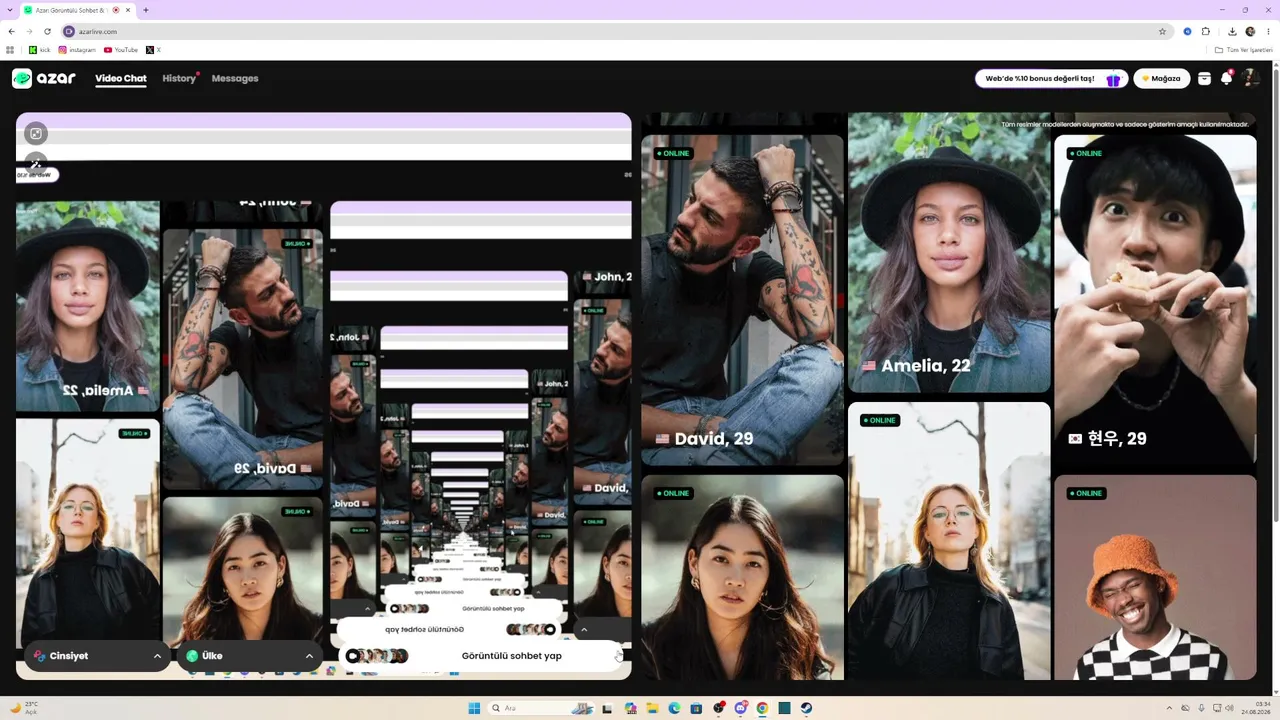
Task: Start chat with Görüntülü sohbet yap button
Action: pyautogui.click(x=480, y=656)
